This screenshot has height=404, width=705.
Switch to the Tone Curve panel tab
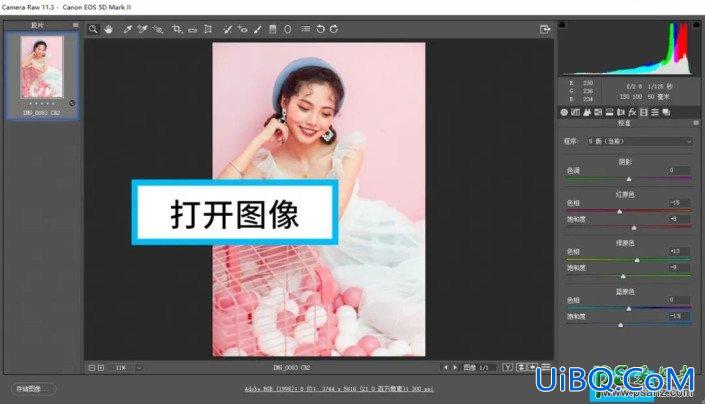click(576, 112)
